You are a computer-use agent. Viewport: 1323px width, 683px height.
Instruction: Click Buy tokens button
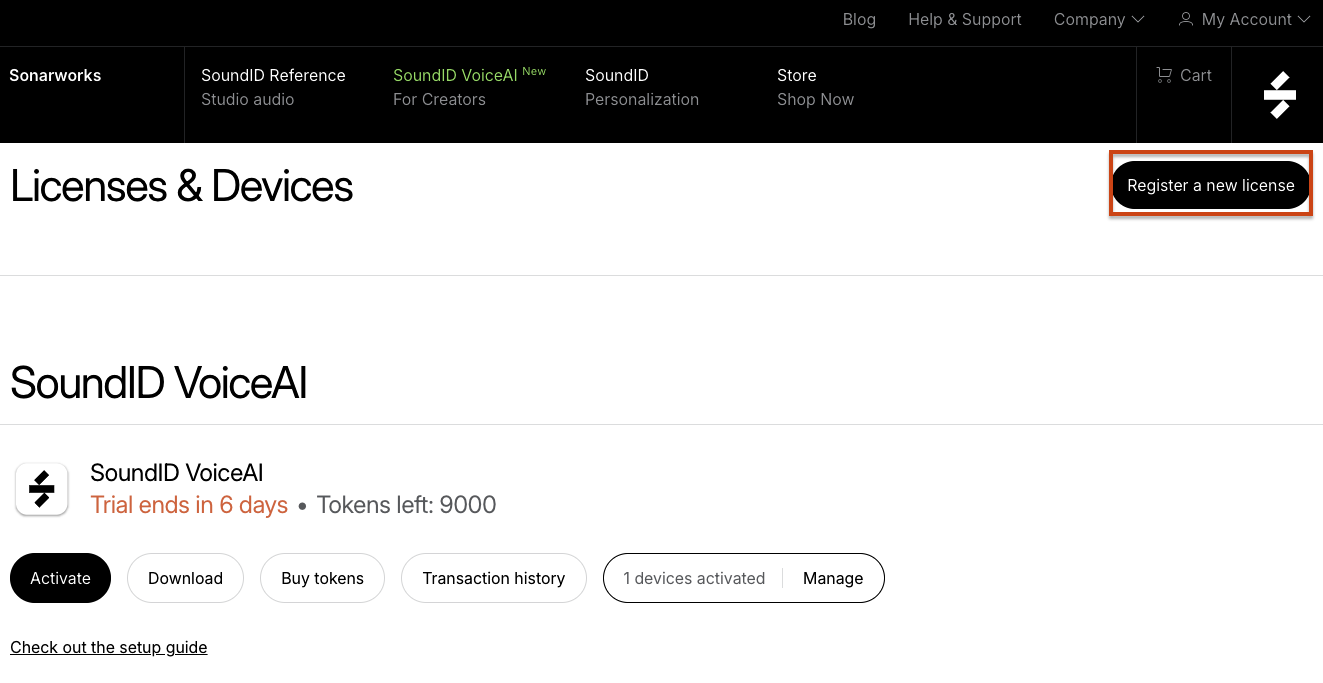(322, 578)
